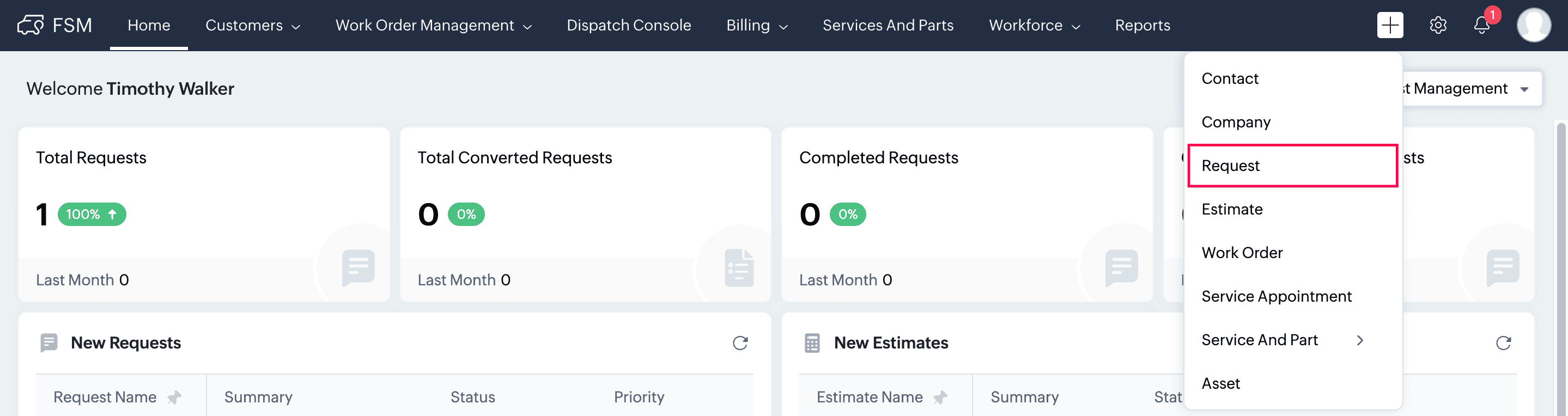This screenshot has height=416, width=1568.
Task: Click the FSM logo icon
Action: 31,25
